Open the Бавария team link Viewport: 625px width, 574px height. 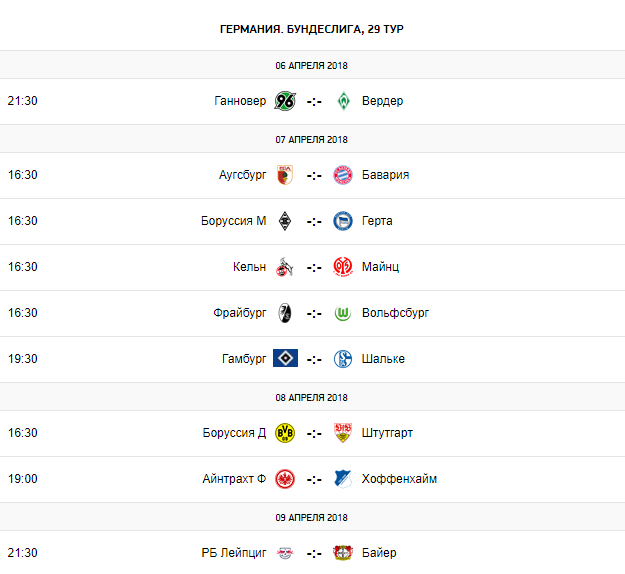(385, 175)
